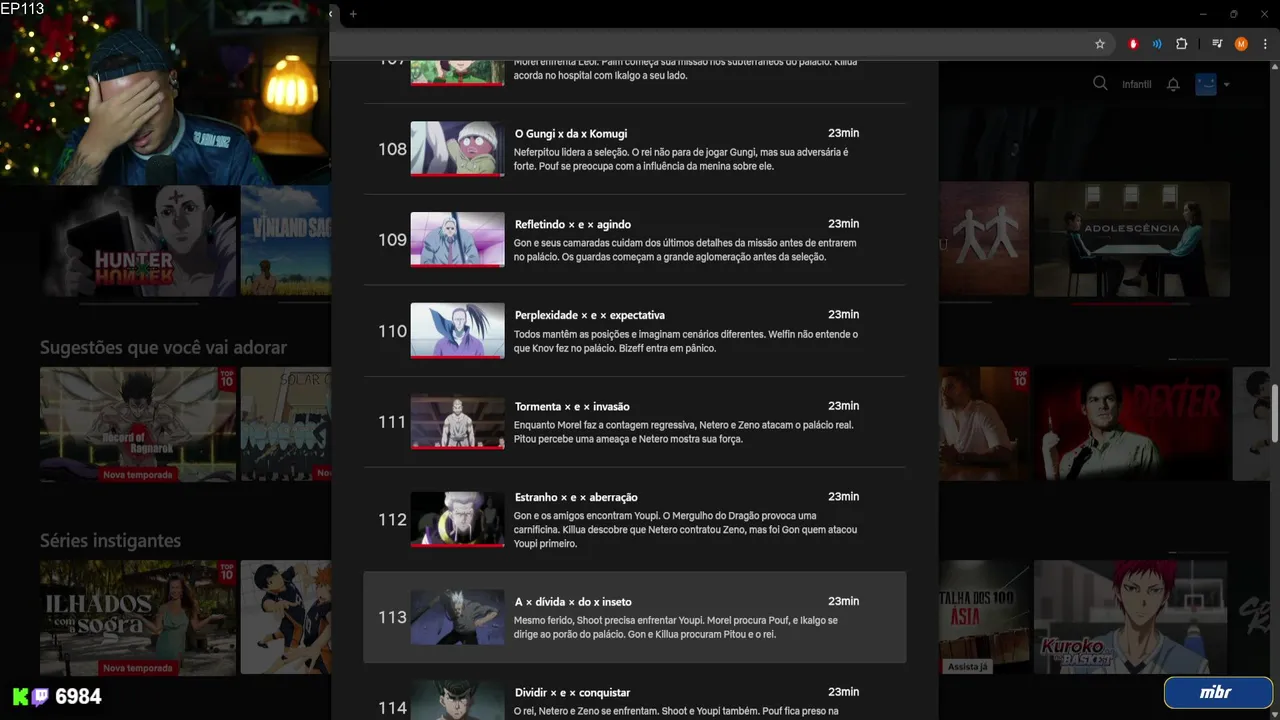Click the episode 110 description about Knov

tap(686, 341)
